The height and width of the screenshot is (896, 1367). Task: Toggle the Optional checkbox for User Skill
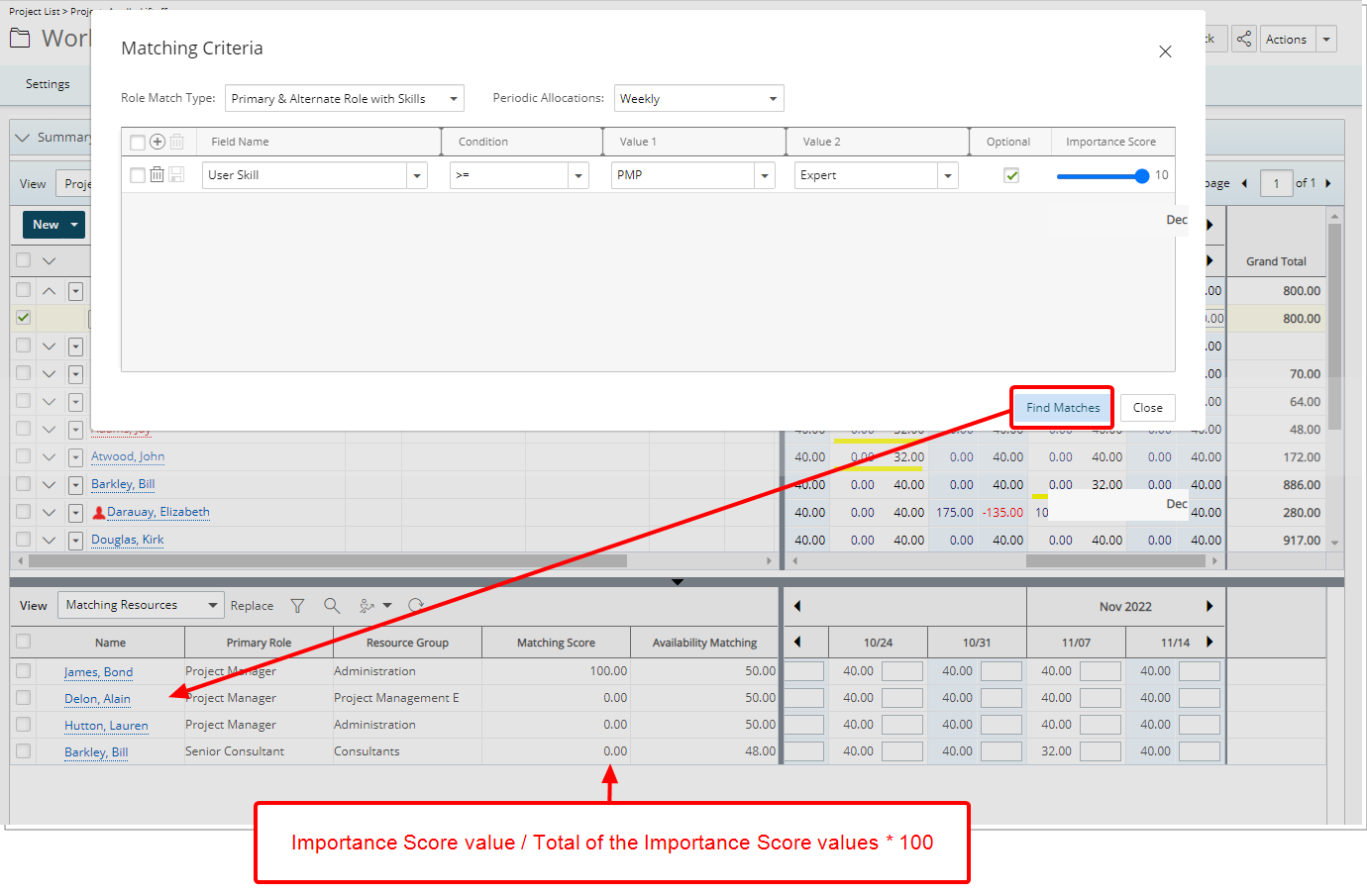[1011, 175]
